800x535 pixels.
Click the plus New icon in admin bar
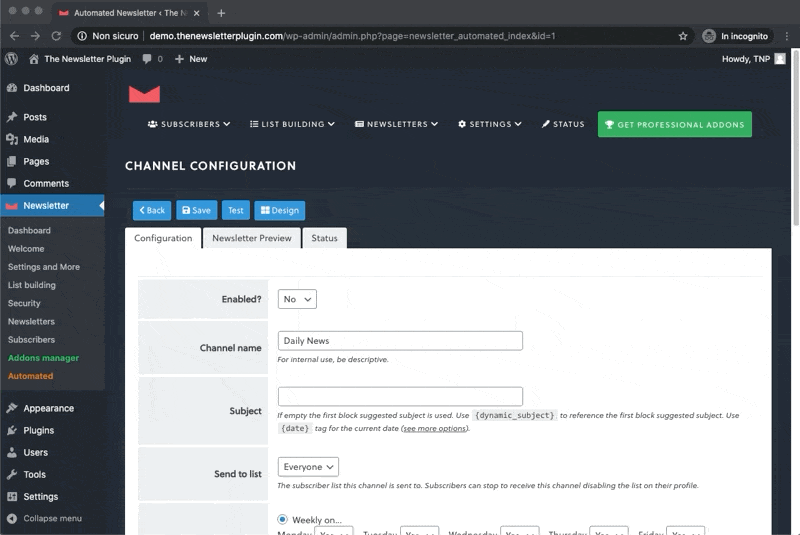(x=179, y=59)
